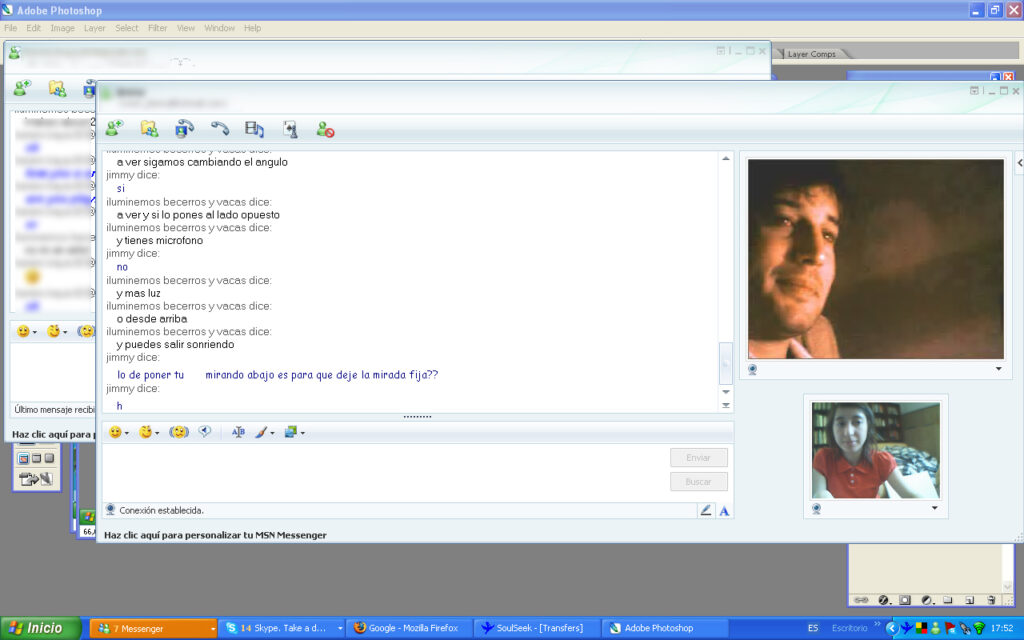1024x640 pixels.
Task: Switch to text mode with the letter A icon
Action: coord(725,511)
